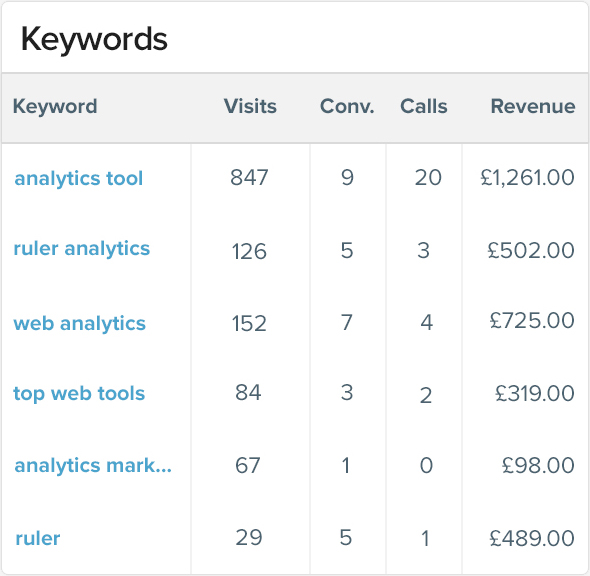Open the 'analytics tool' keyword link
The image size is (590, 576).
click(x=79, y=179)
